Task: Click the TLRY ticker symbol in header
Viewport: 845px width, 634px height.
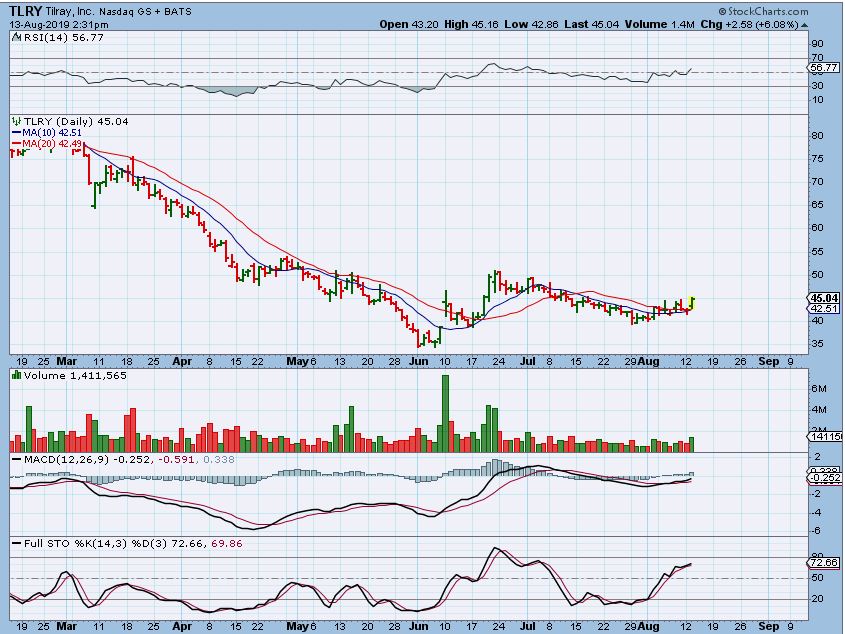Action: click(x=25, y=11)
